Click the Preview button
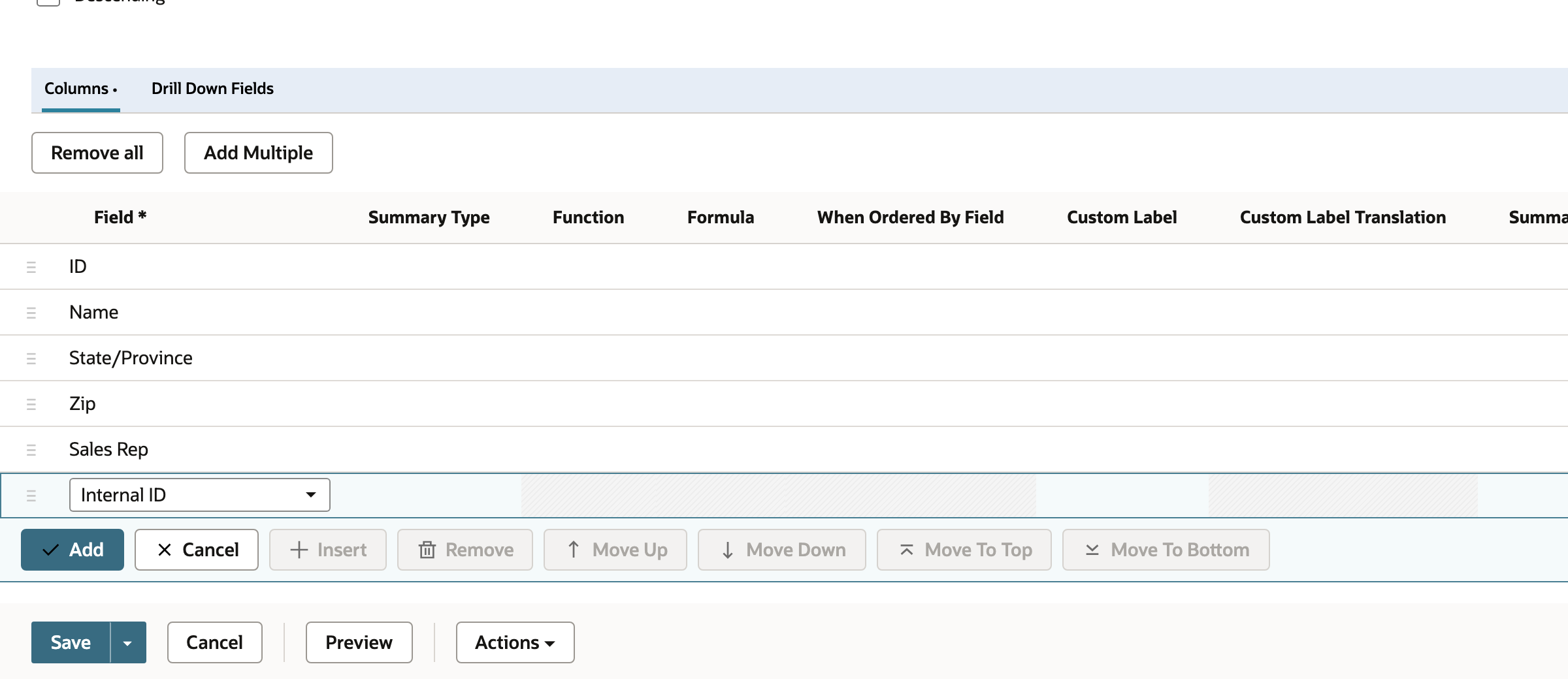The image size is (1568, 679). tap(359, 642)
